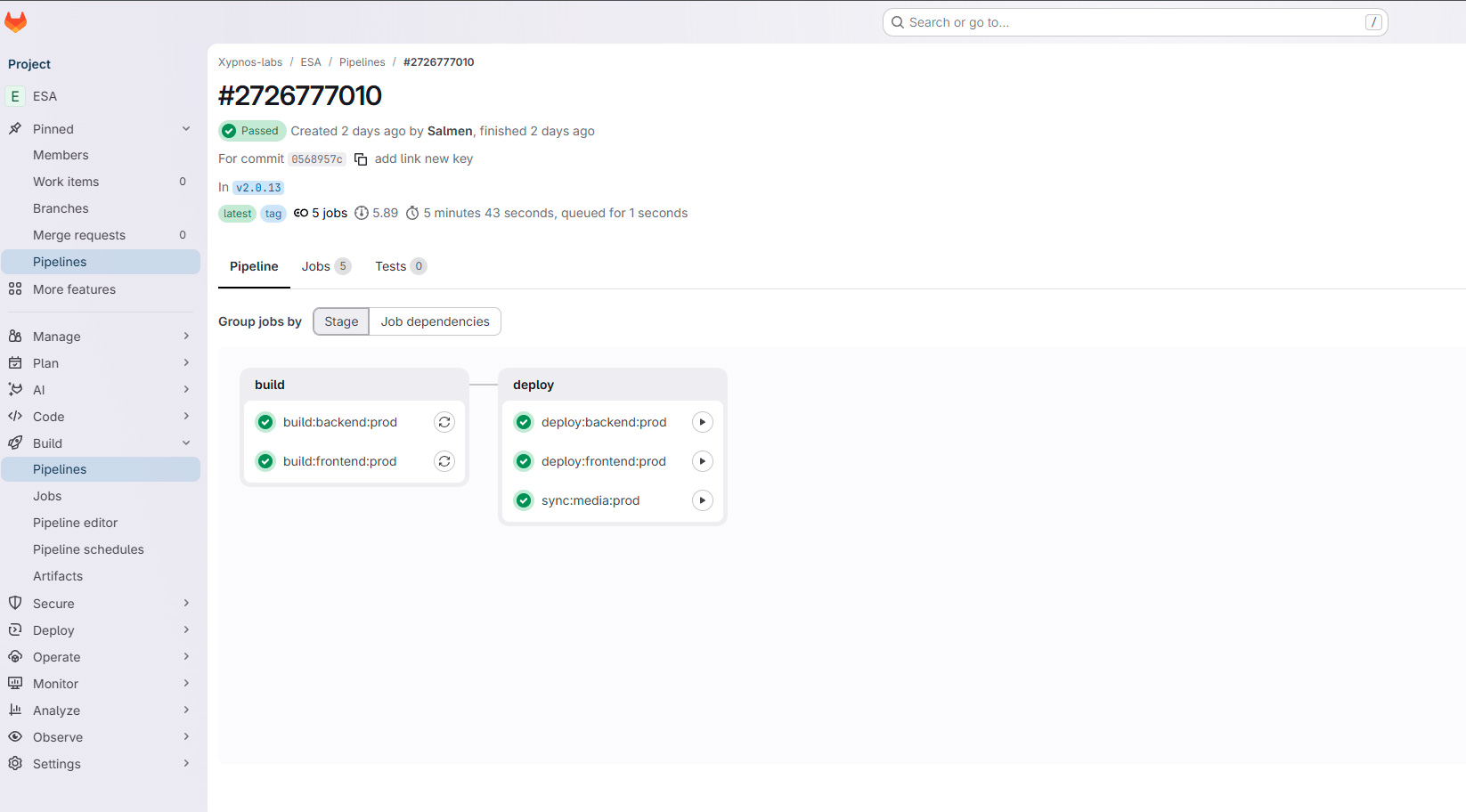The height and width of the screenshot is (812, 1466).
Task: Expand the Secure section chevron
Action: click(186, 604)
